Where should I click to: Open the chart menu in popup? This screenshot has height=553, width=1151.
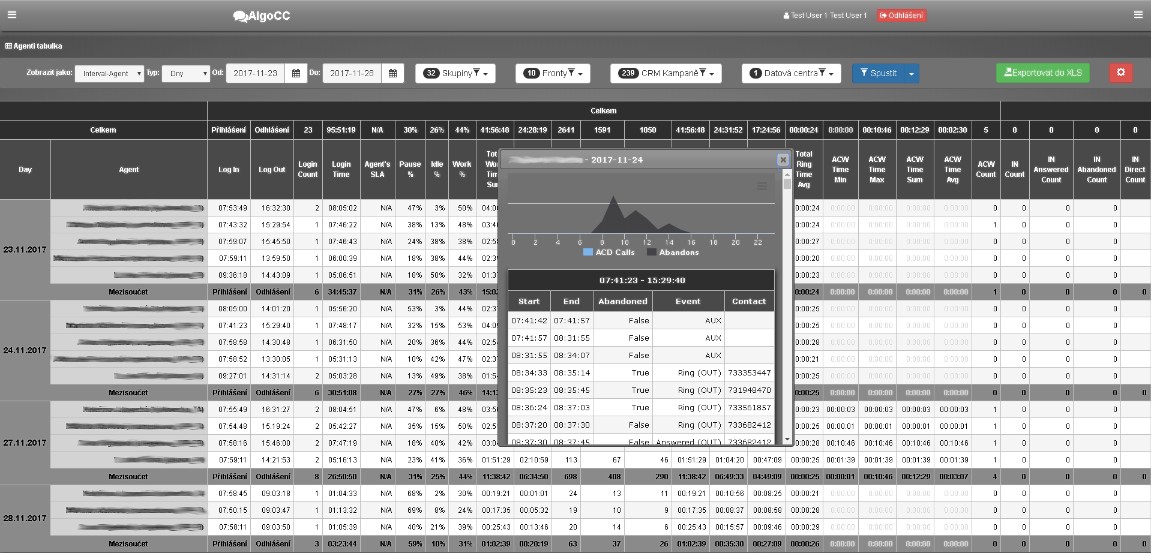(x=763, y=186)
